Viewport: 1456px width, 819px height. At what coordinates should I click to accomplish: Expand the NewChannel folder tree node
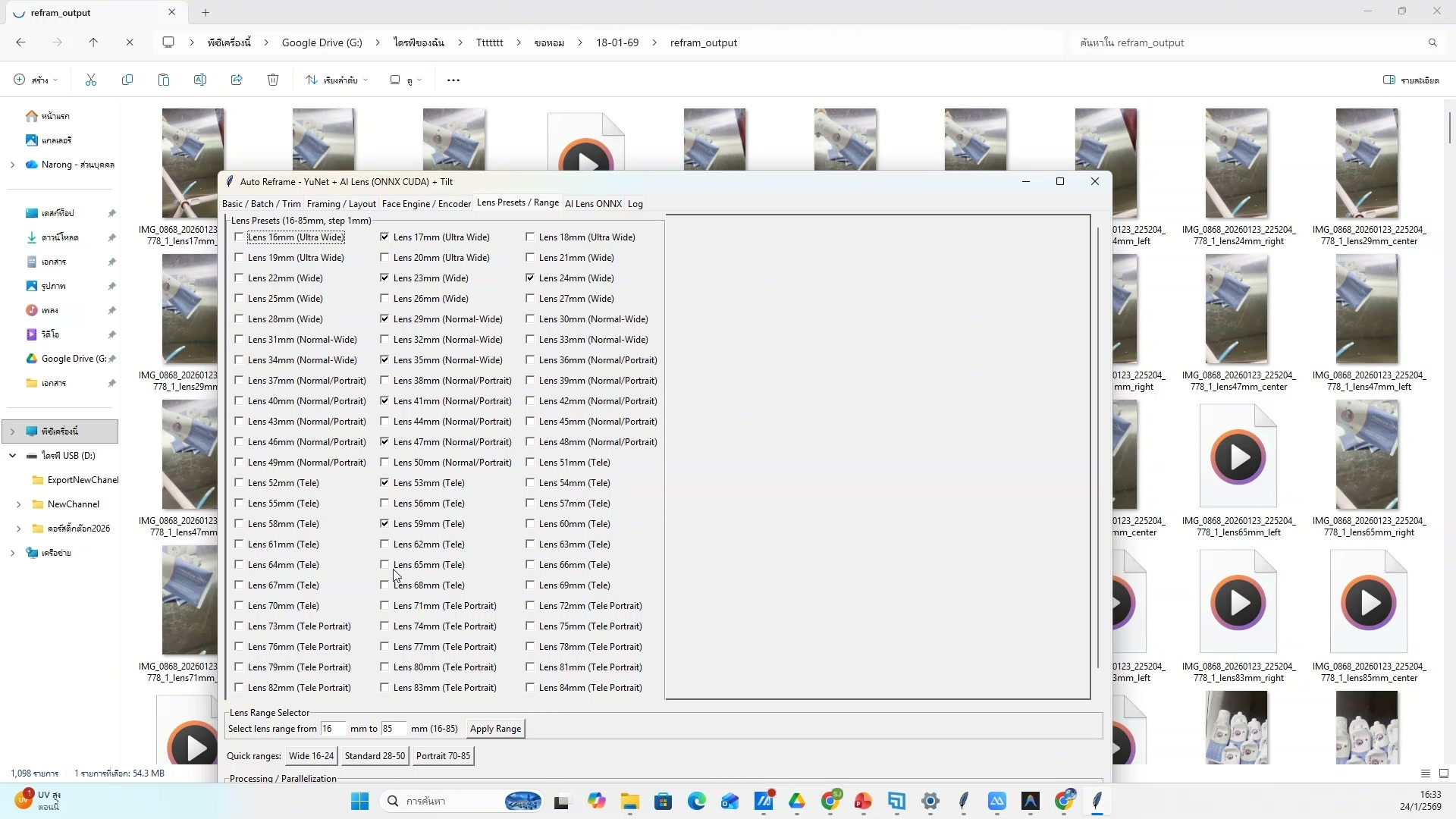18,504
